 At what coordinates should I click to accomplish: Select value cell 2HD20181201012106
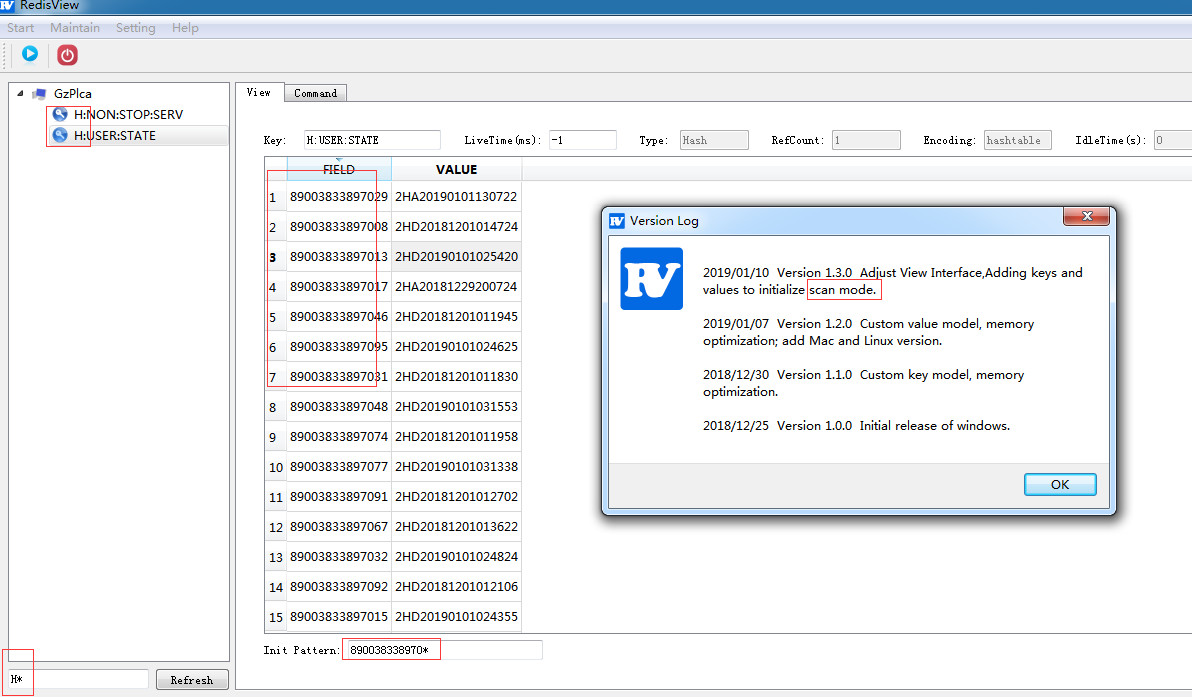[456, 587]
